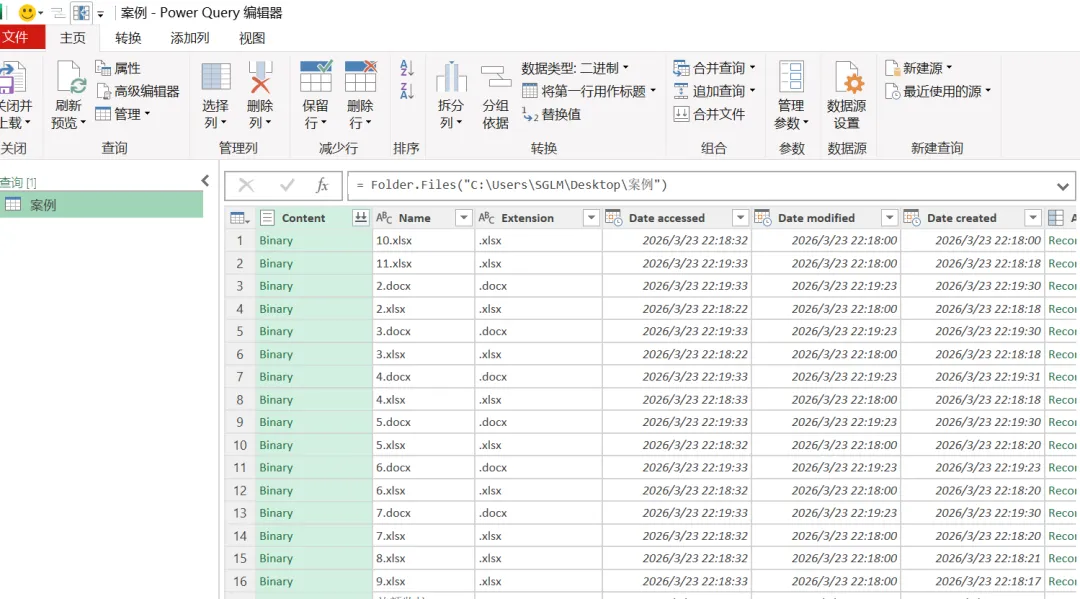The width and height of the screenshot is (1080, 599).
Task: Open the Merge Queries (合并查询) dropdown
Action: point(714,68)
